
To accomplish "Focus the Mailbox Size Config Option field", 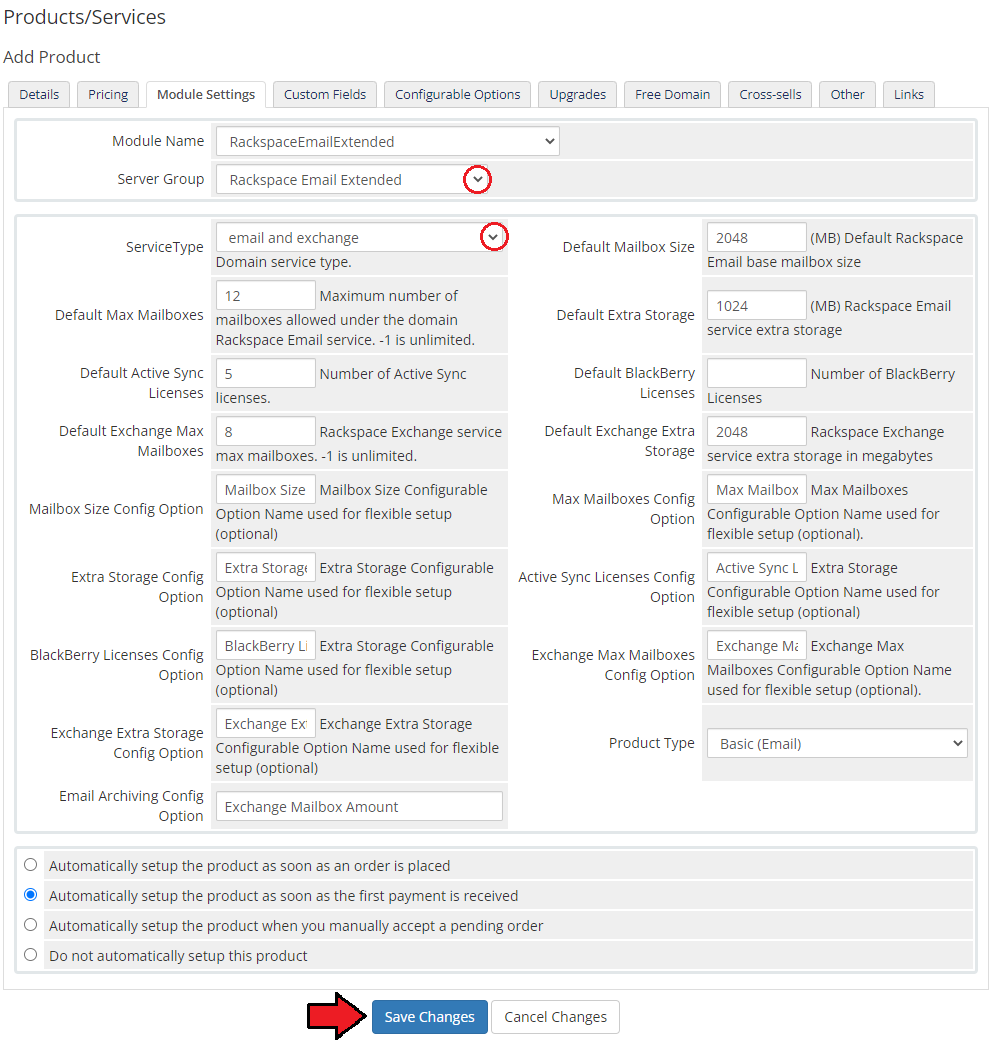I will [x=265, y=490].
